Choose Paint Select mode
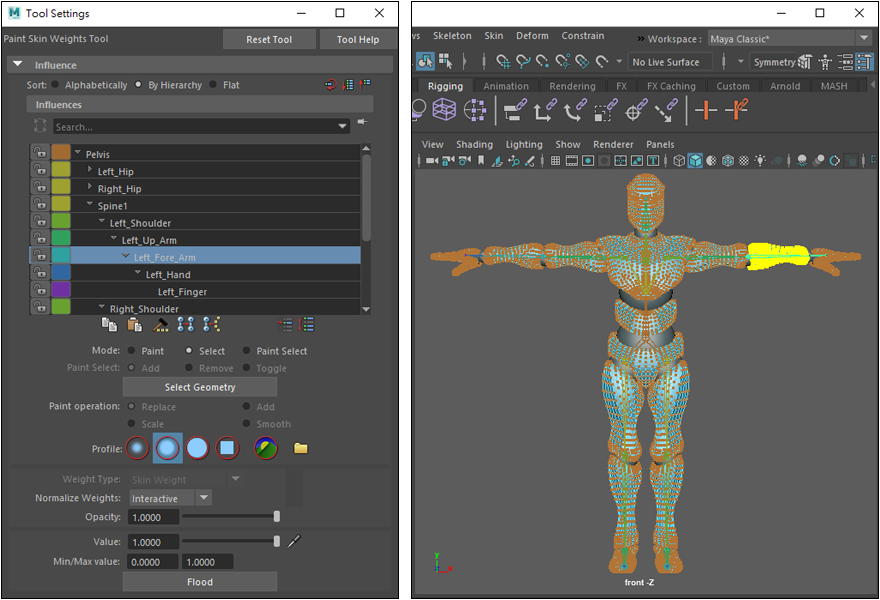The image size is (880, 600). click(247, 351)
